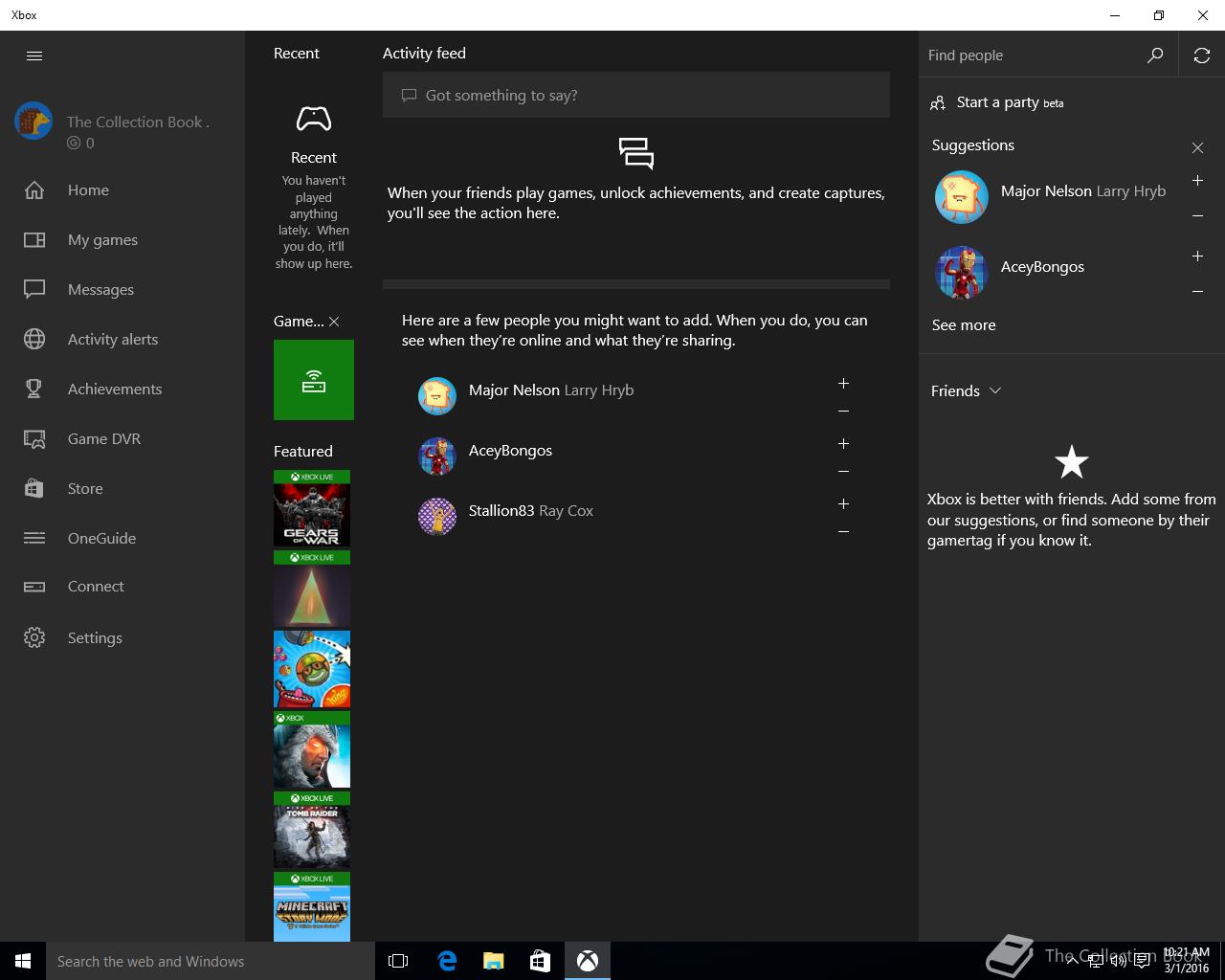Screen dimensions: 1225x980
Task: Close the Game streaming tile section
Action: [x=334, y=322]
